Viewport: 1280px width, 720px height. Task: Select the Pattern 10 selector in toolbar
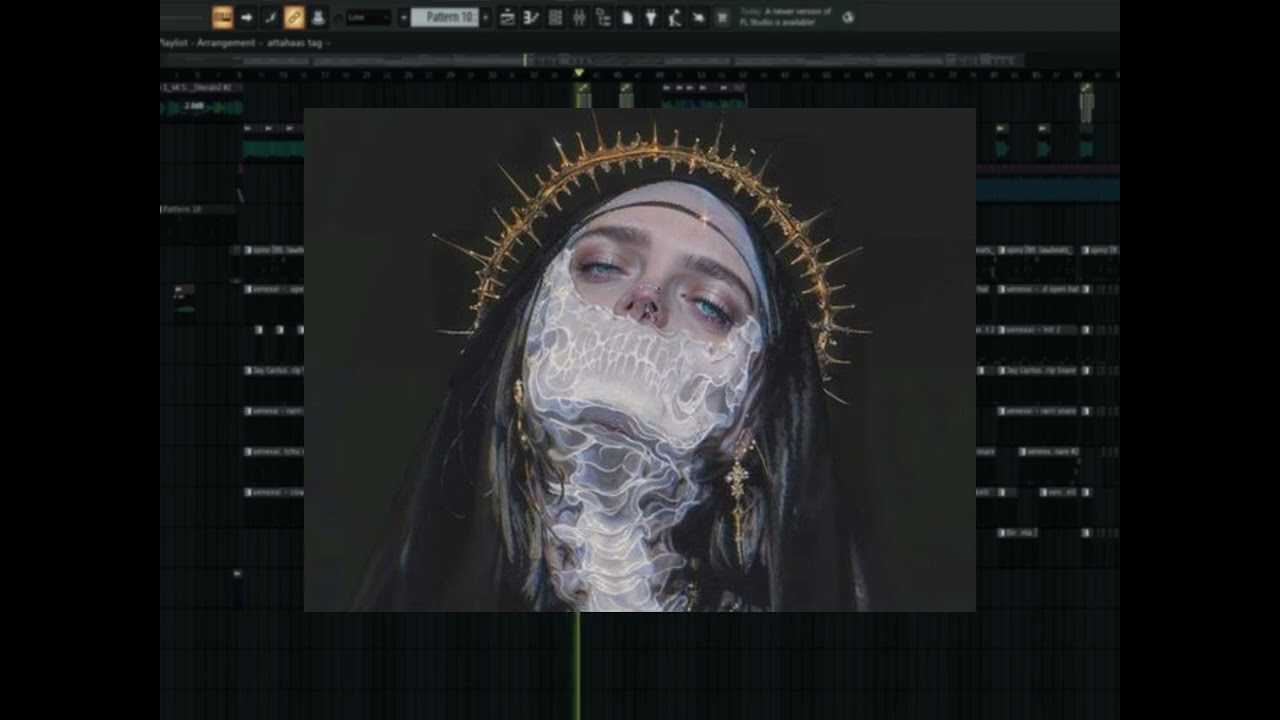pyautogui.click(x=445, y=17)
